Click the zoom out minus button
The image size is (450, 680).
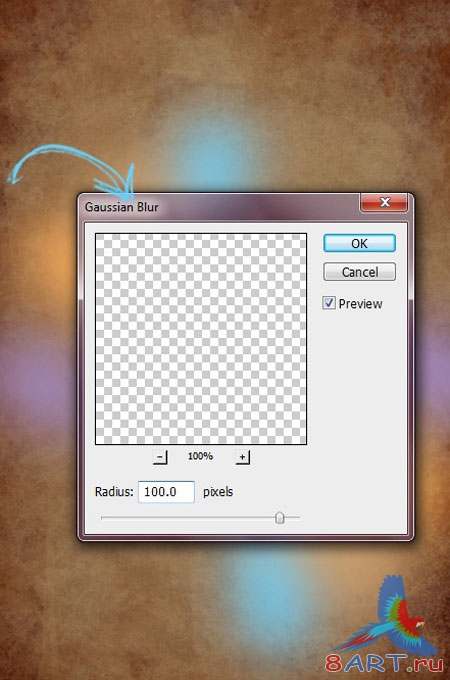(x=160, y=457)
